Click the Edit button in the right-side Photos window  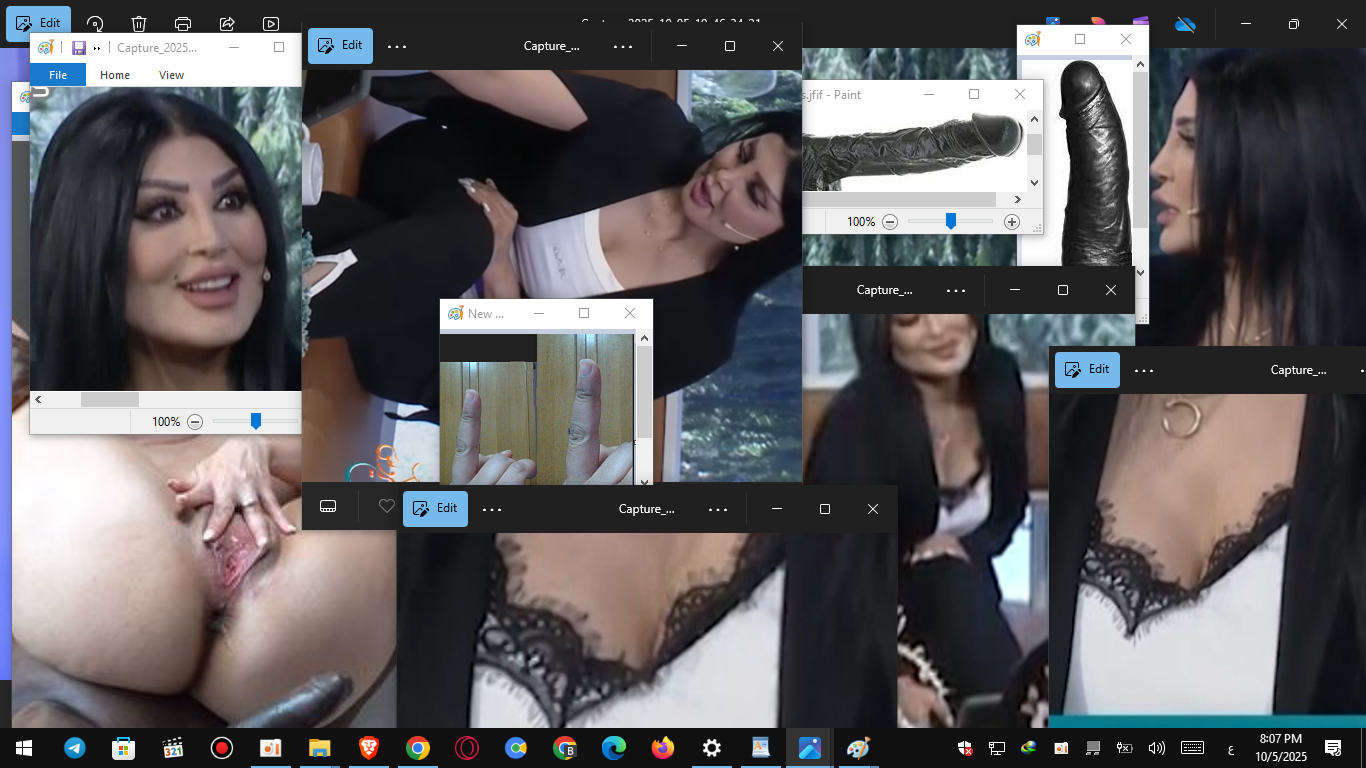click(1087, 370)
